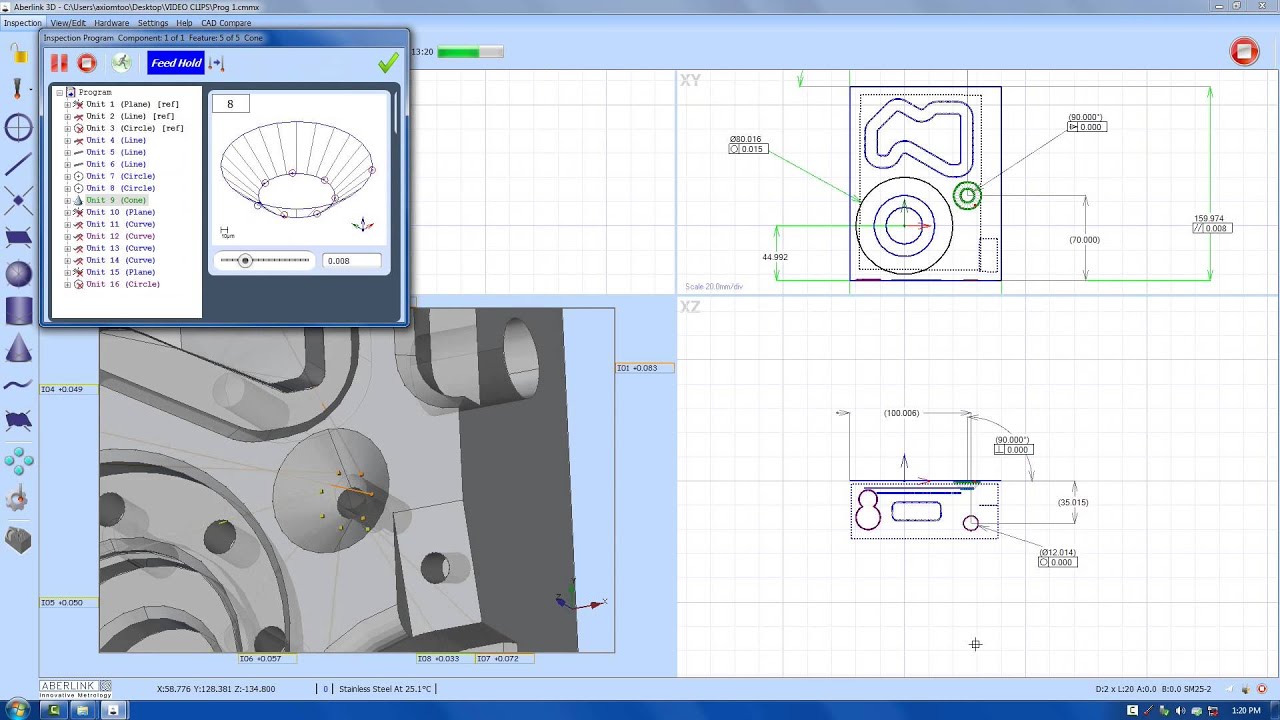Click the 159.974 dimension label
The height and width of the screenshot is (720, 1280).
point(1208,218)
